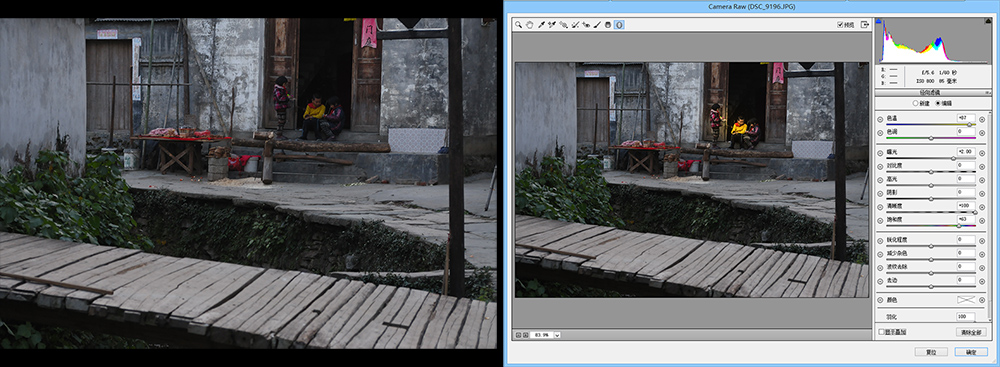The height and width of the screenshot is (367, 1000).
Task: Click minus icon beside 对比度 slider
Action: pos(880,167)
